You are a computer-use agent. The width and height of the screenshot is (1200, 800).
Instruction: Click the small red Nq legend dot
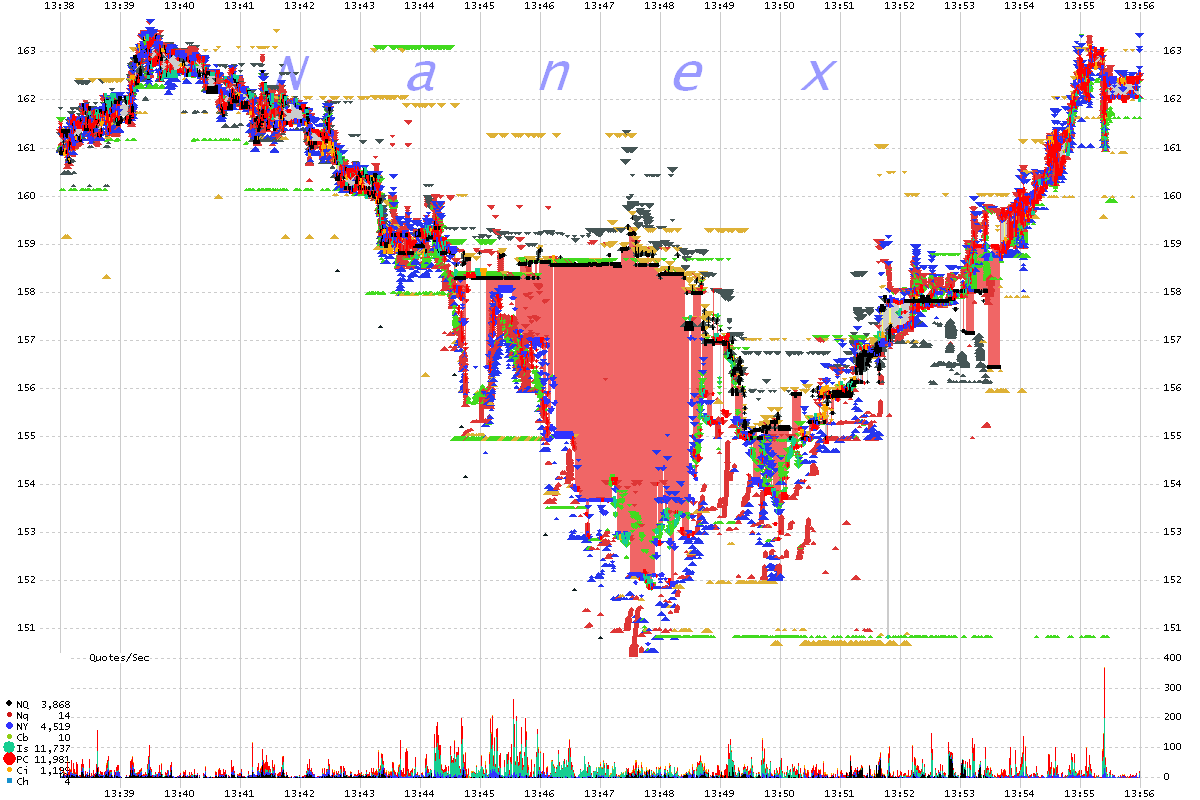click(9, 715)
